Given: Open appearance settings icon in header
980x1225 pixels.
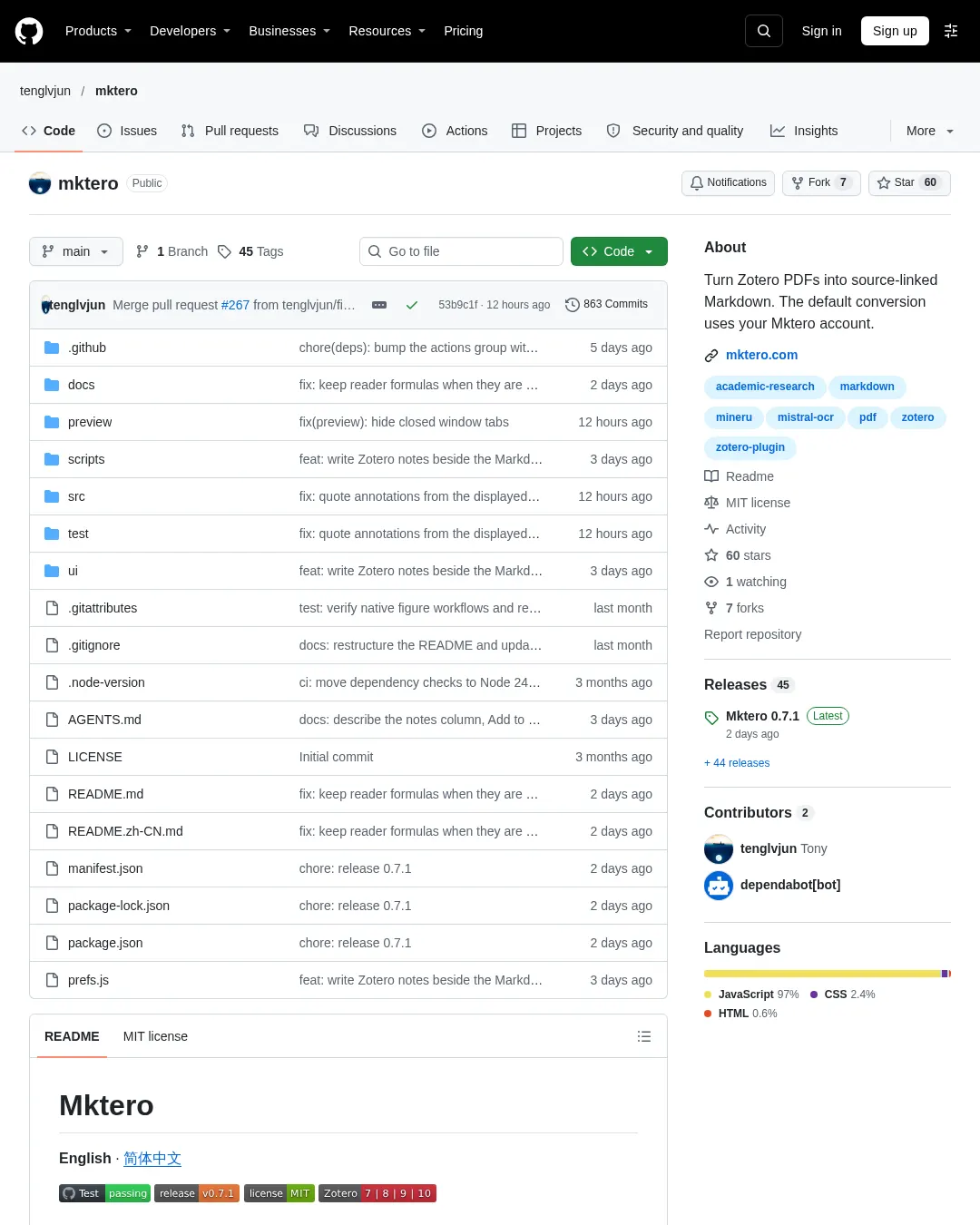Looking at the screenshot, I should pos(951,31).
